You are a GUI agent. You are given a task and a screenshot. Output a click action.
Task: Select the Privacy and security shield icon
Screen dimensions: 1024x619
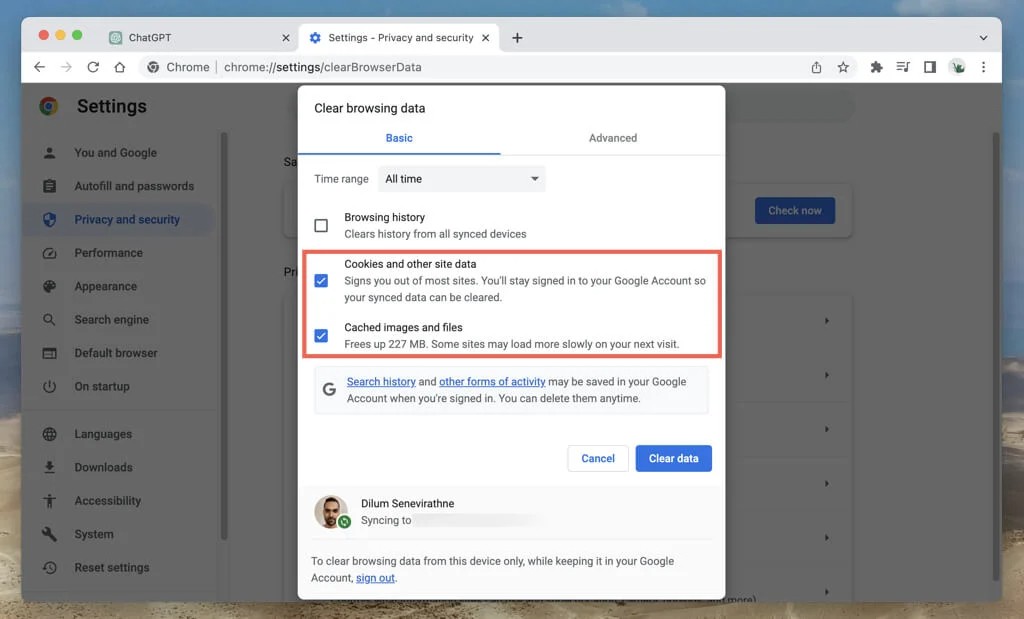(52, 219)
